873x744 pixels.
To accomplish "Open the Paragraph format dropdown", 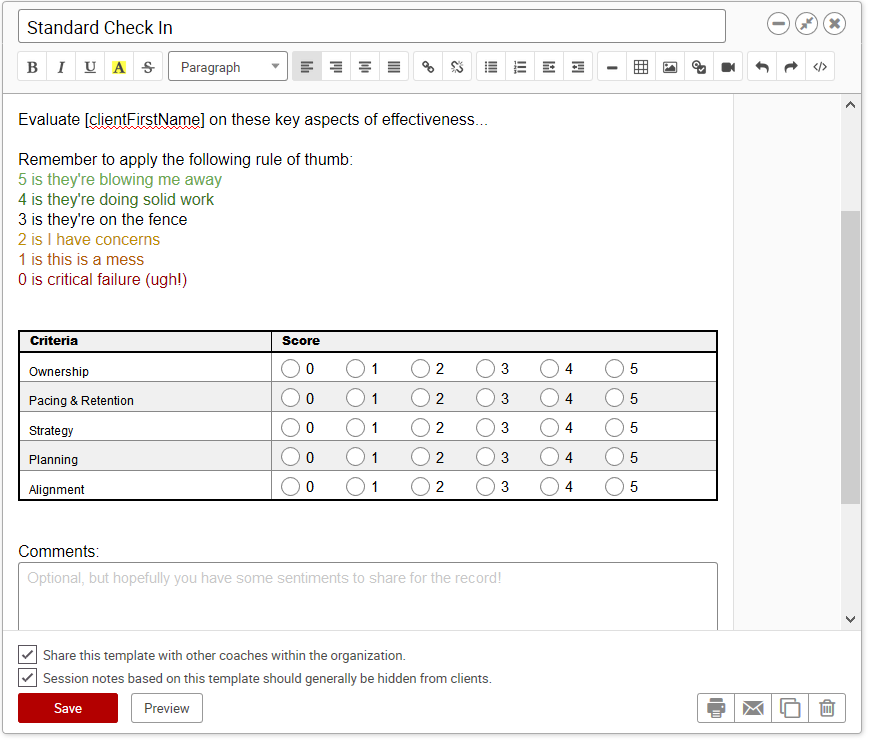I will (x=228, y=67).
